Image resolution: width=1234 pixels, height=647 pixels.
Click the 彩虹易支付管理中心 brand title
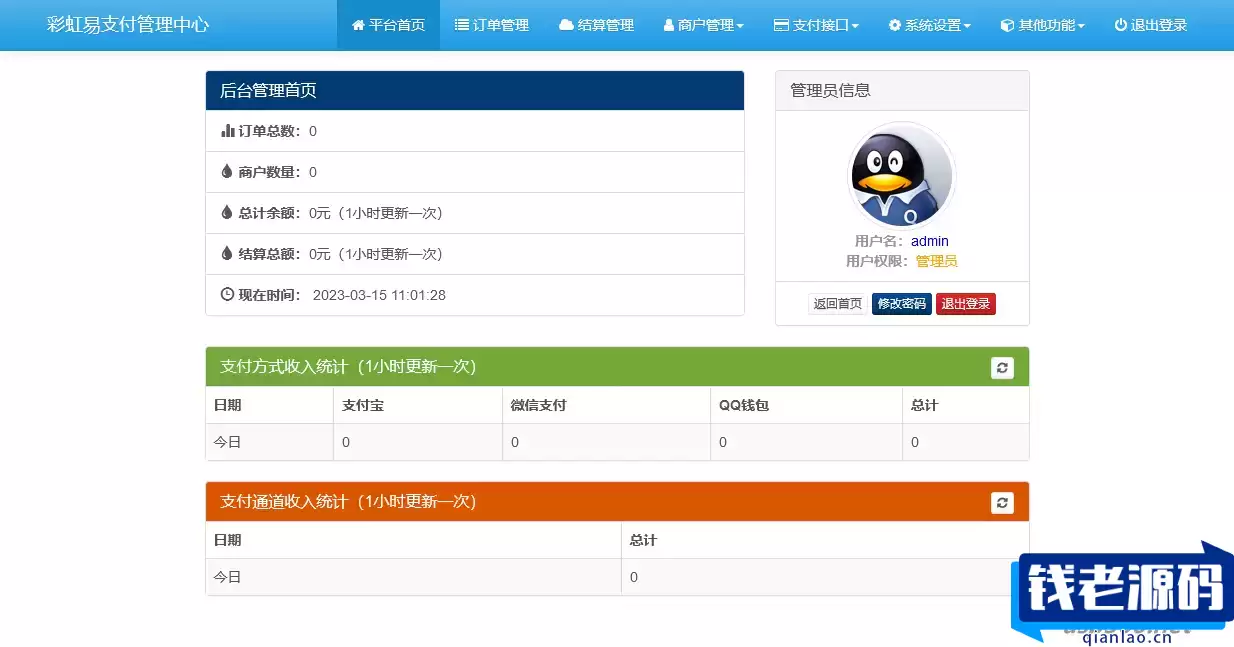(128, 25)
